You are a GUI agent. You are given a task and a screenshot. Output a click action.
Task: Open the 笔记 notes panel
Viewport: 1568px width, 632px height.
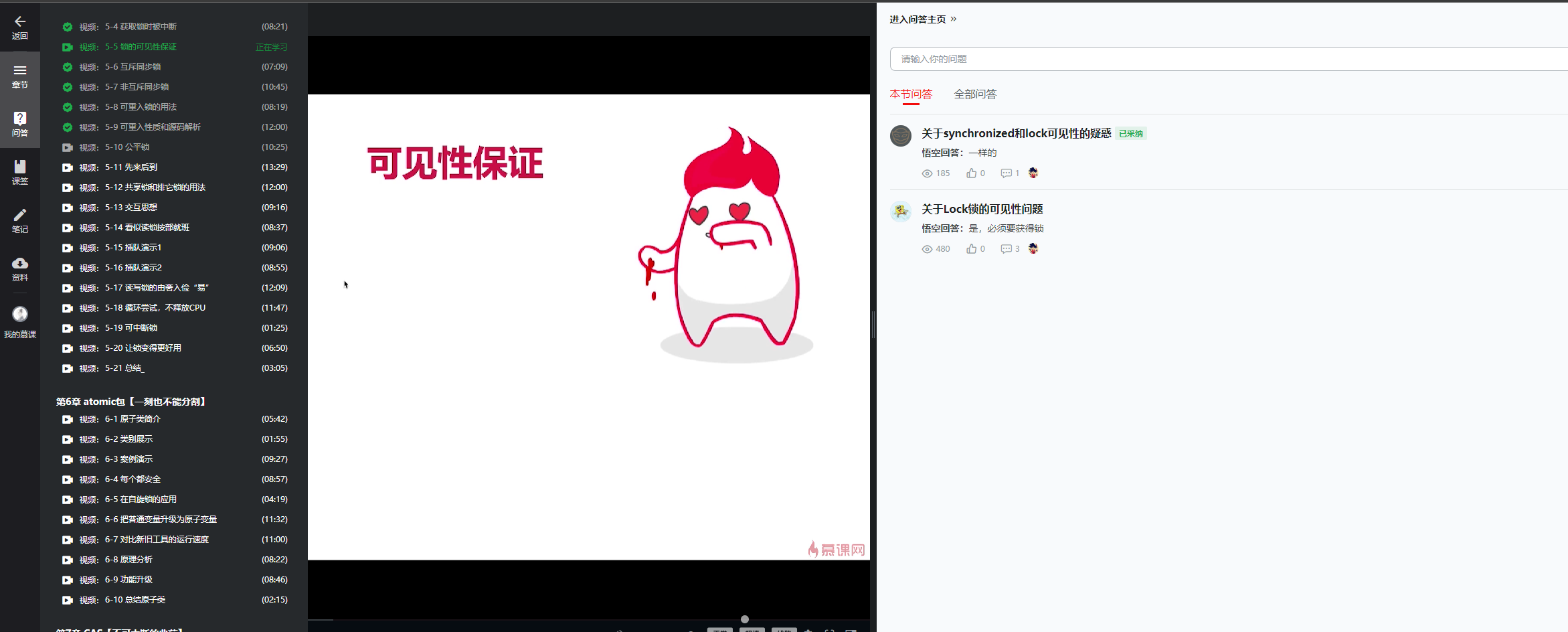(20, 222)
